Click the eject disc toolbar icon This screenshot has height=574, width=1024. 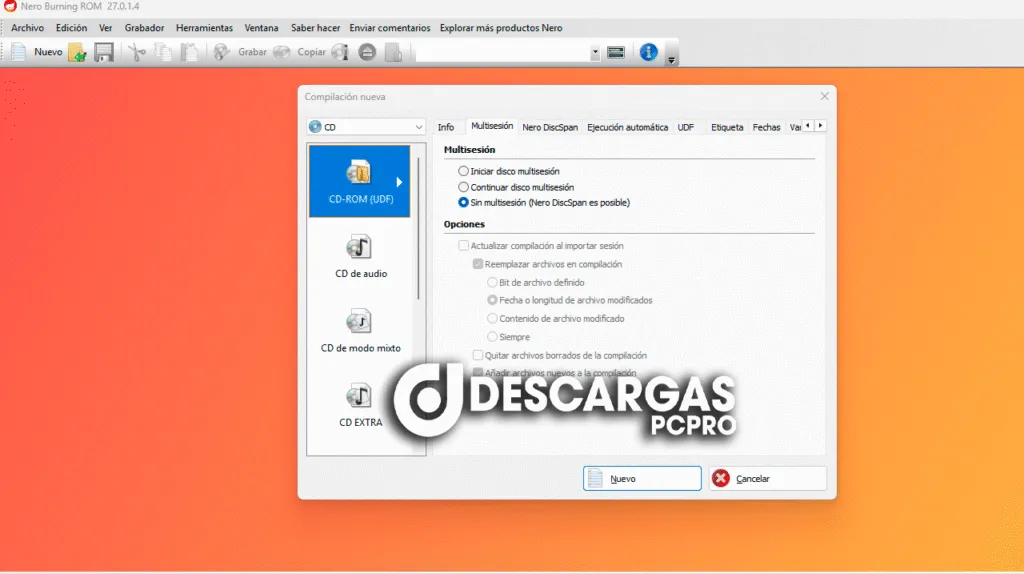click(367, 52)
